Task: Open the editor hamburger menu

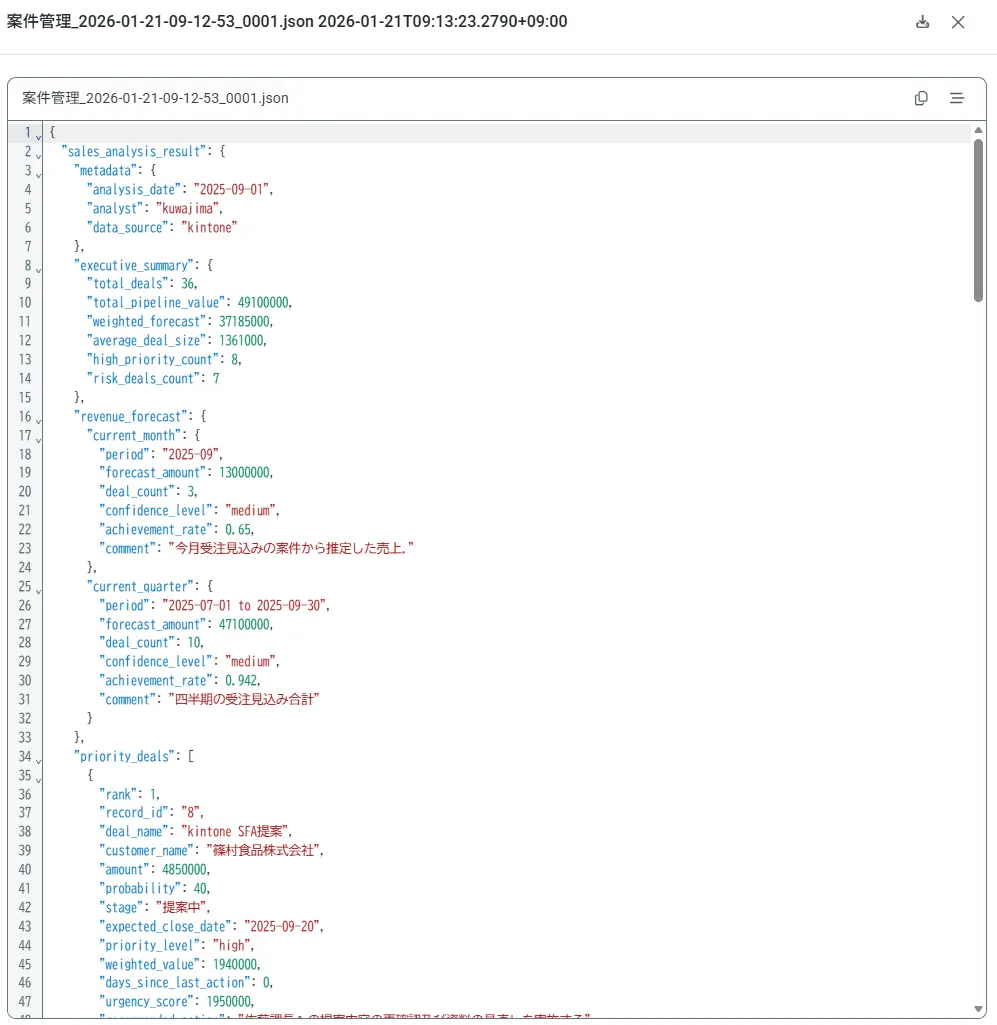Action: 956,98
